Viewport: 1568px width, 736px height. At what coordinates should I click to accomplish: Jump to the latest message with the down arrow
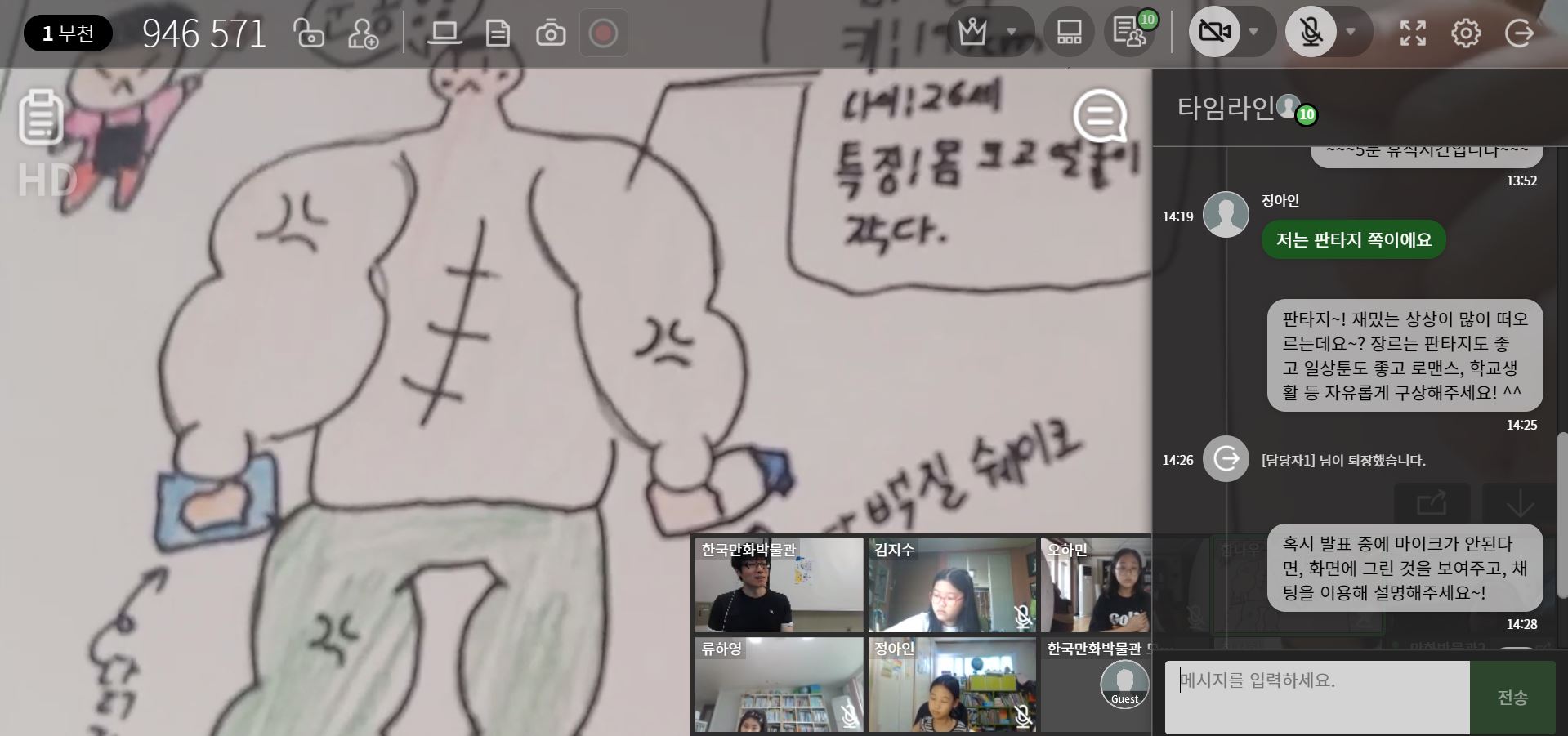click(1520, 503)
